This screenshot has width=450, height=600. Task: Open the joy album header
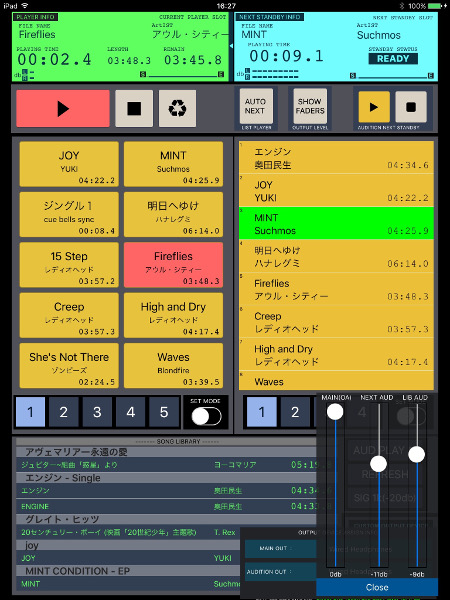coord(128,545)
